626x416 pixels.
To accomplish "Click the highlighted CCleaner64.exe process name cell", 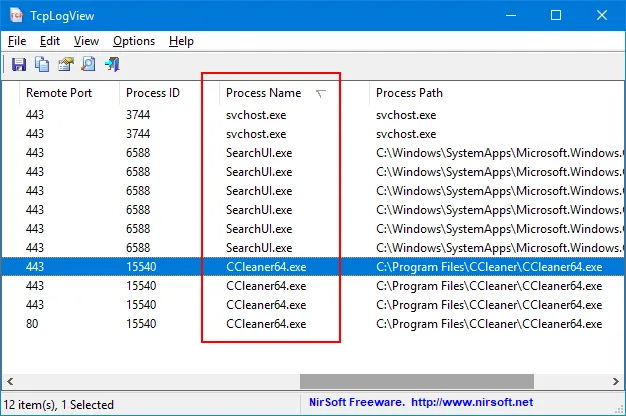I will tap(266, 267).
